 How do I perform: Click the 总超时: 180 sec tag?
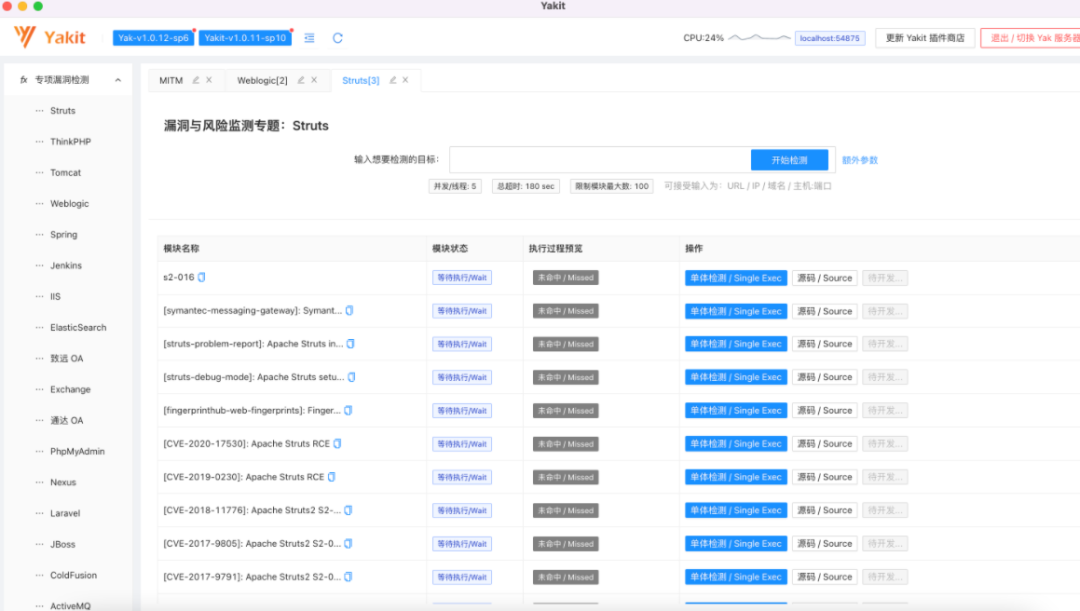tap(526, 186)
